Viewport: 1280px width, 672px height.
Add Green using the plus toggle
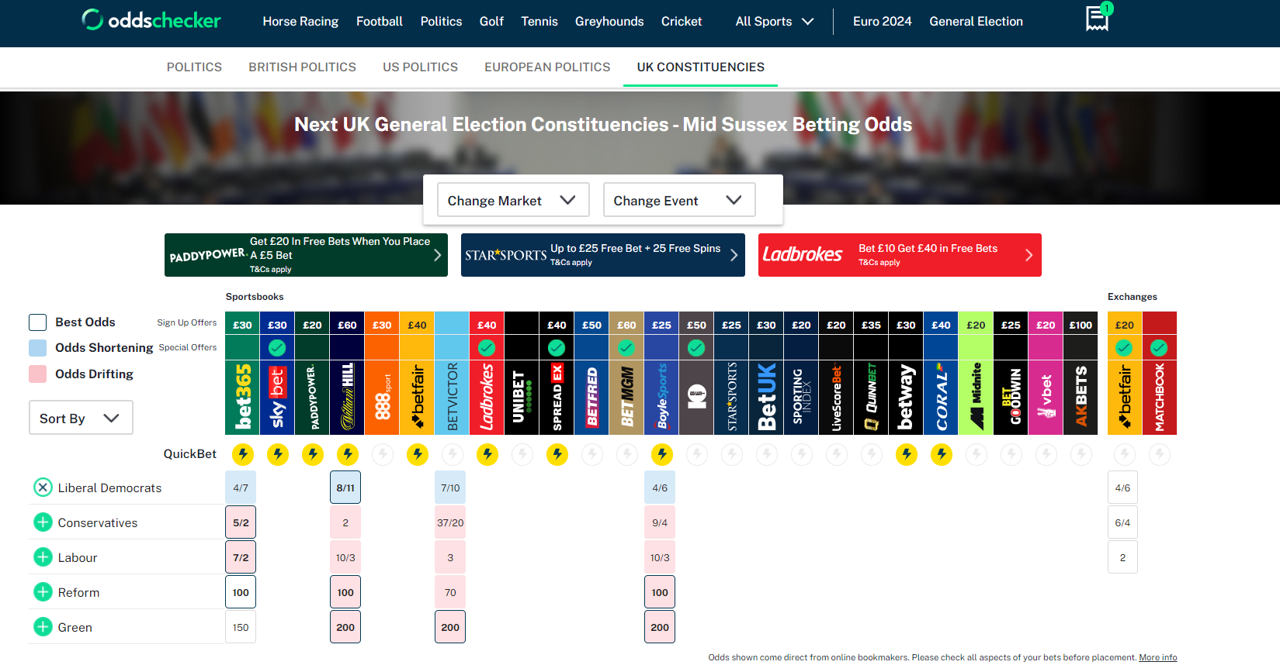(43, 628)
